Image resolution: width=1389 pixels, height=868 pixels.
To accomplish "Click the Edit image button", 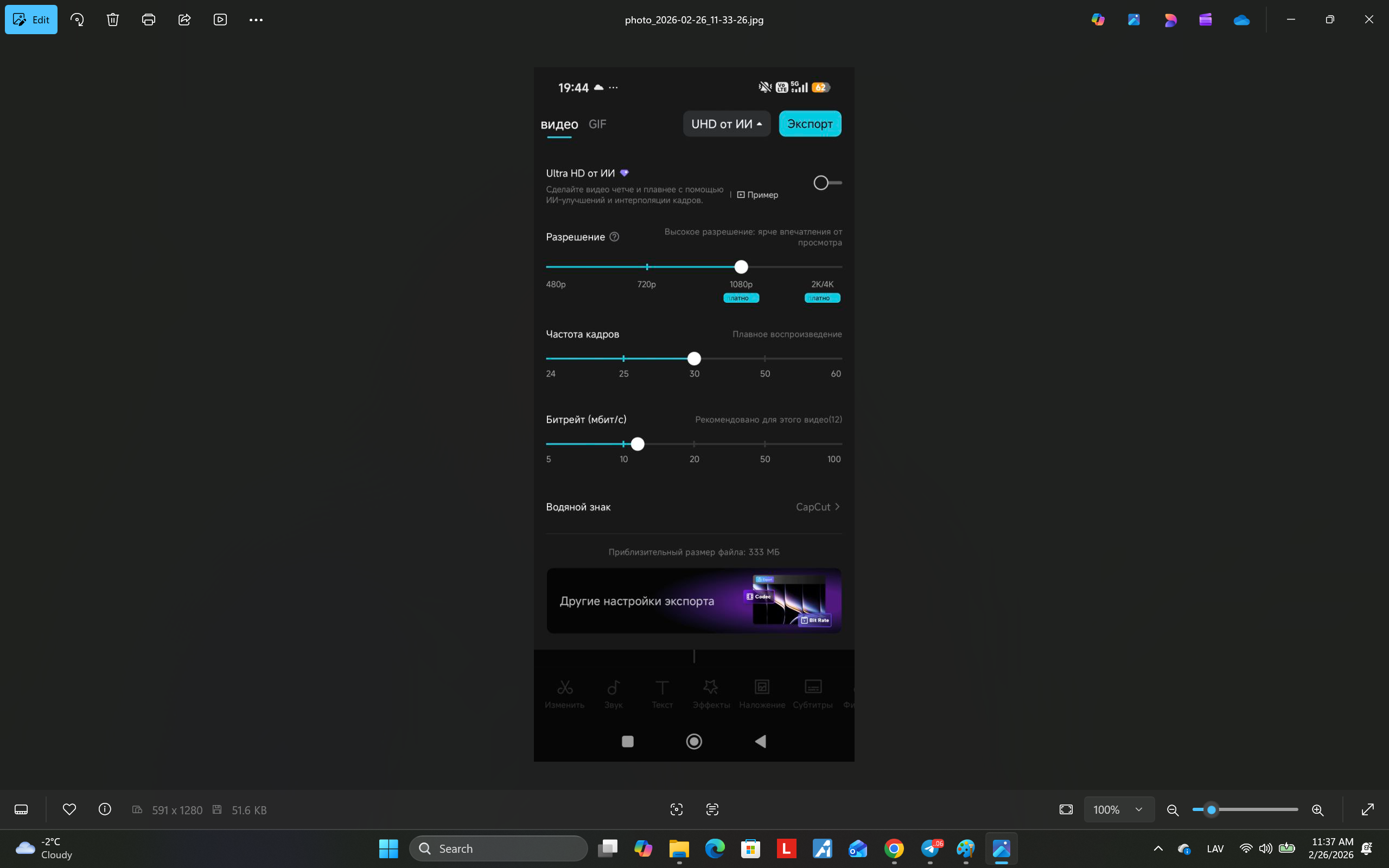I will tap(31, 20).
